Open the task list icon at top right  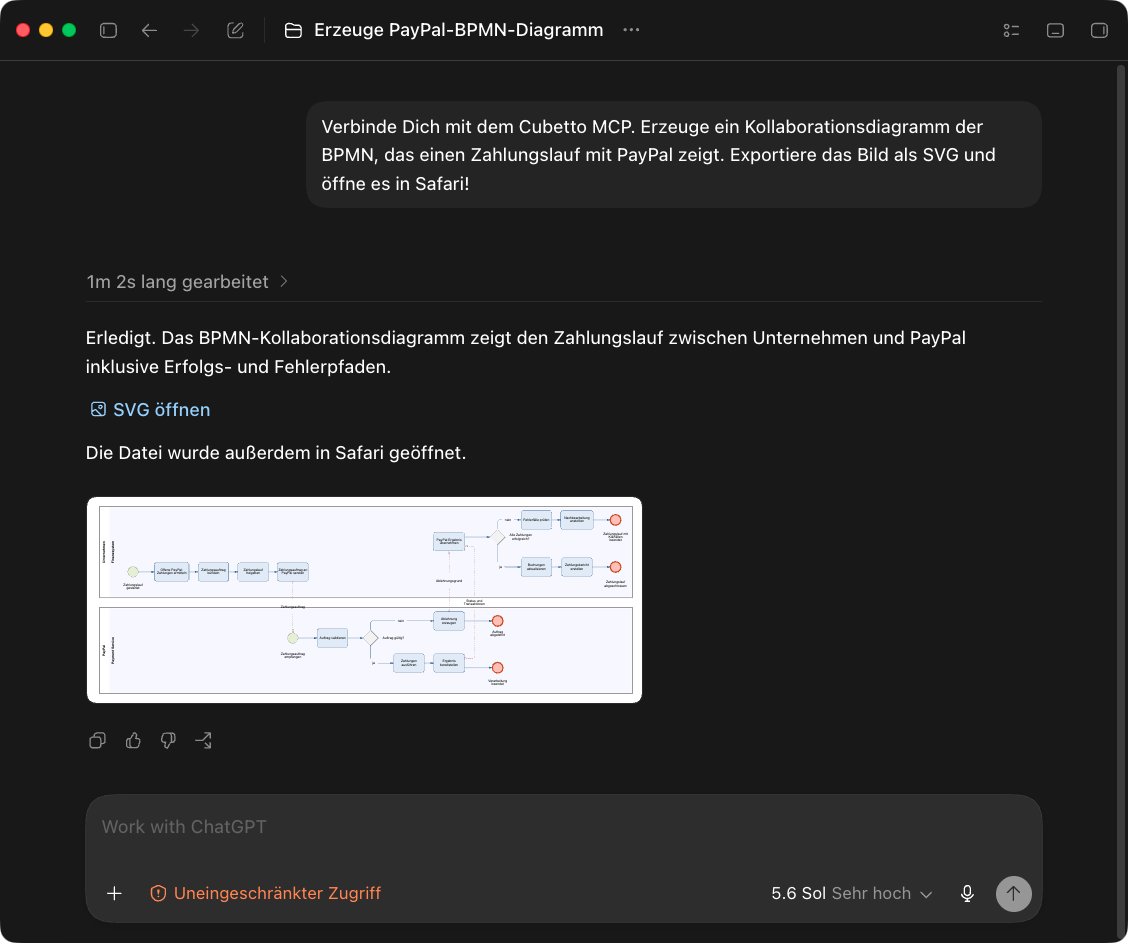pyautogui.click(x=1011, y=30)
